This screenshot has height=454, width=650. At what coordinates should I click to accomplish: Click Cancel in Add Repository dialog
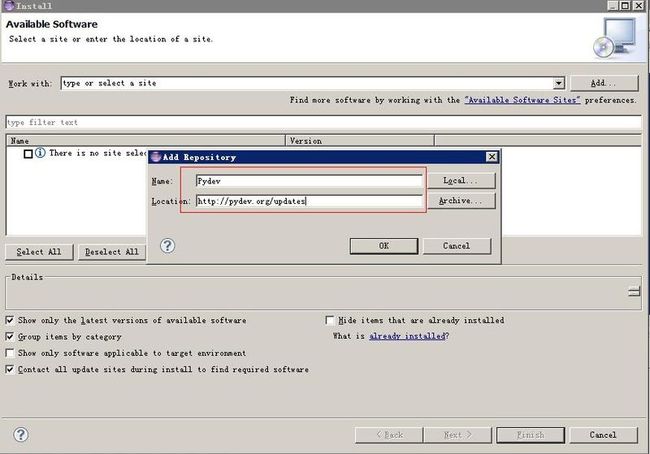[x=457, y=246]
